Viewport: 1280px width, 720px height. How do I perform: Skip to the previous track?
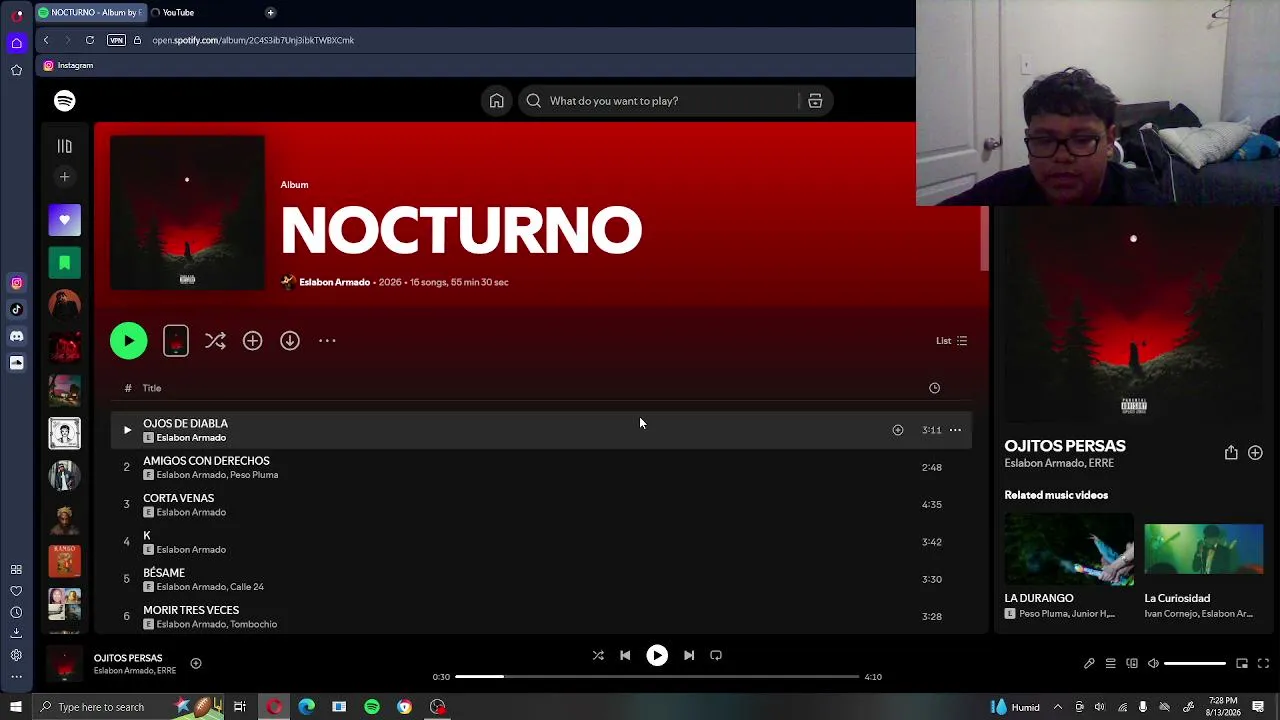(x=625, y=655)
